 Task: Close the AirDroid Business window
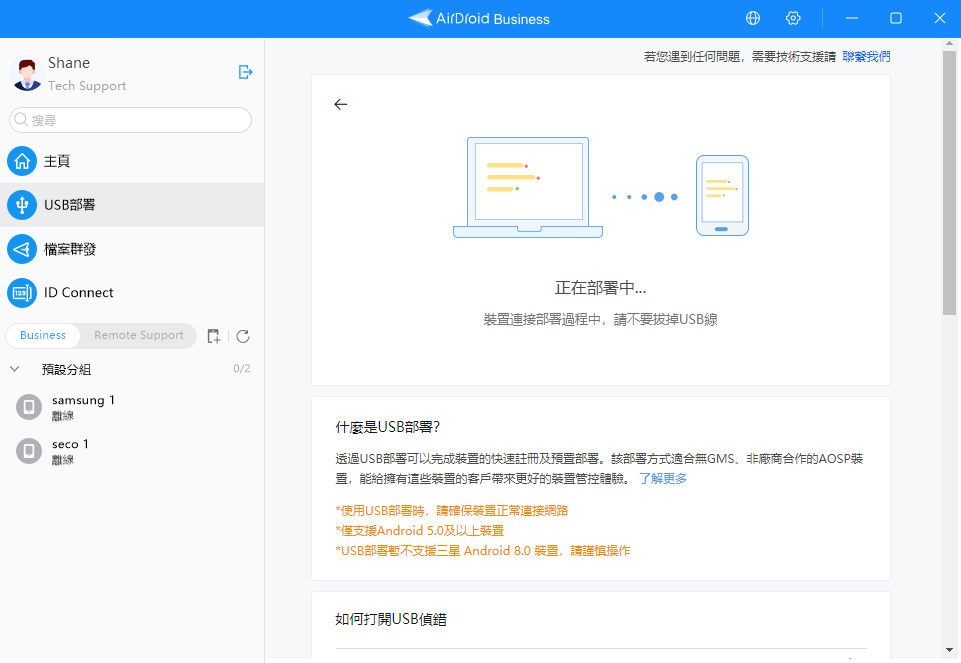click(940, 18)
